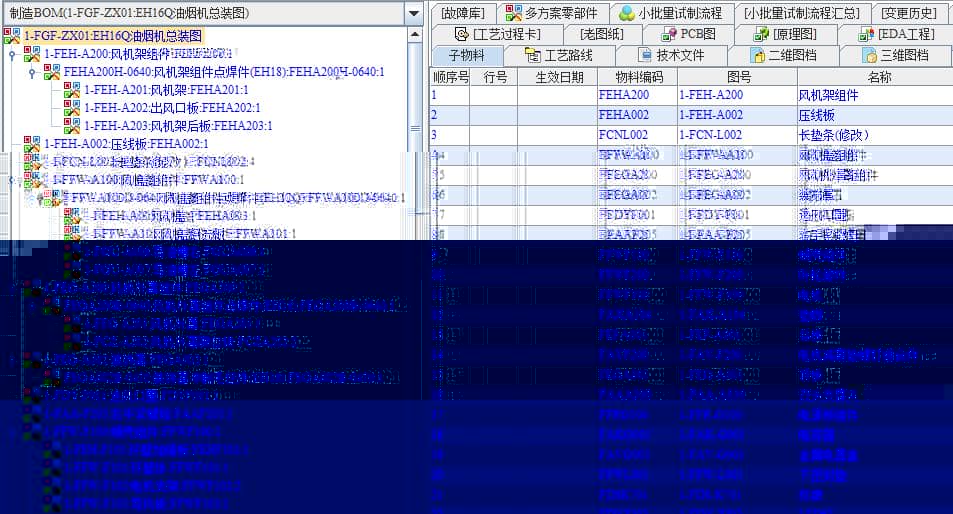Click the 顺序号 column header
Screen dimensions: 953x514
(x=450, y=77)
